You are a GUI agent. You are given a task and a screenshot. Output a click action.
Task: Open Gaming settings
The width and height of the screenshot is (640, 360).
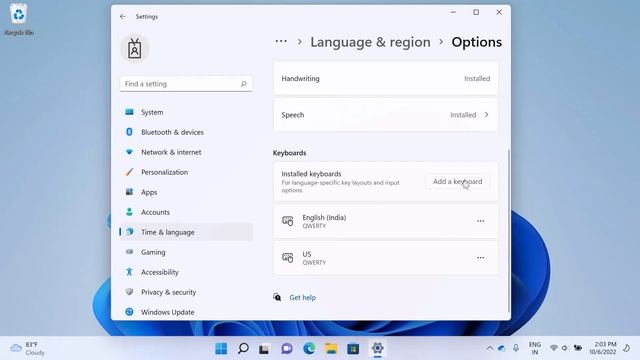[x=186, y=252]
